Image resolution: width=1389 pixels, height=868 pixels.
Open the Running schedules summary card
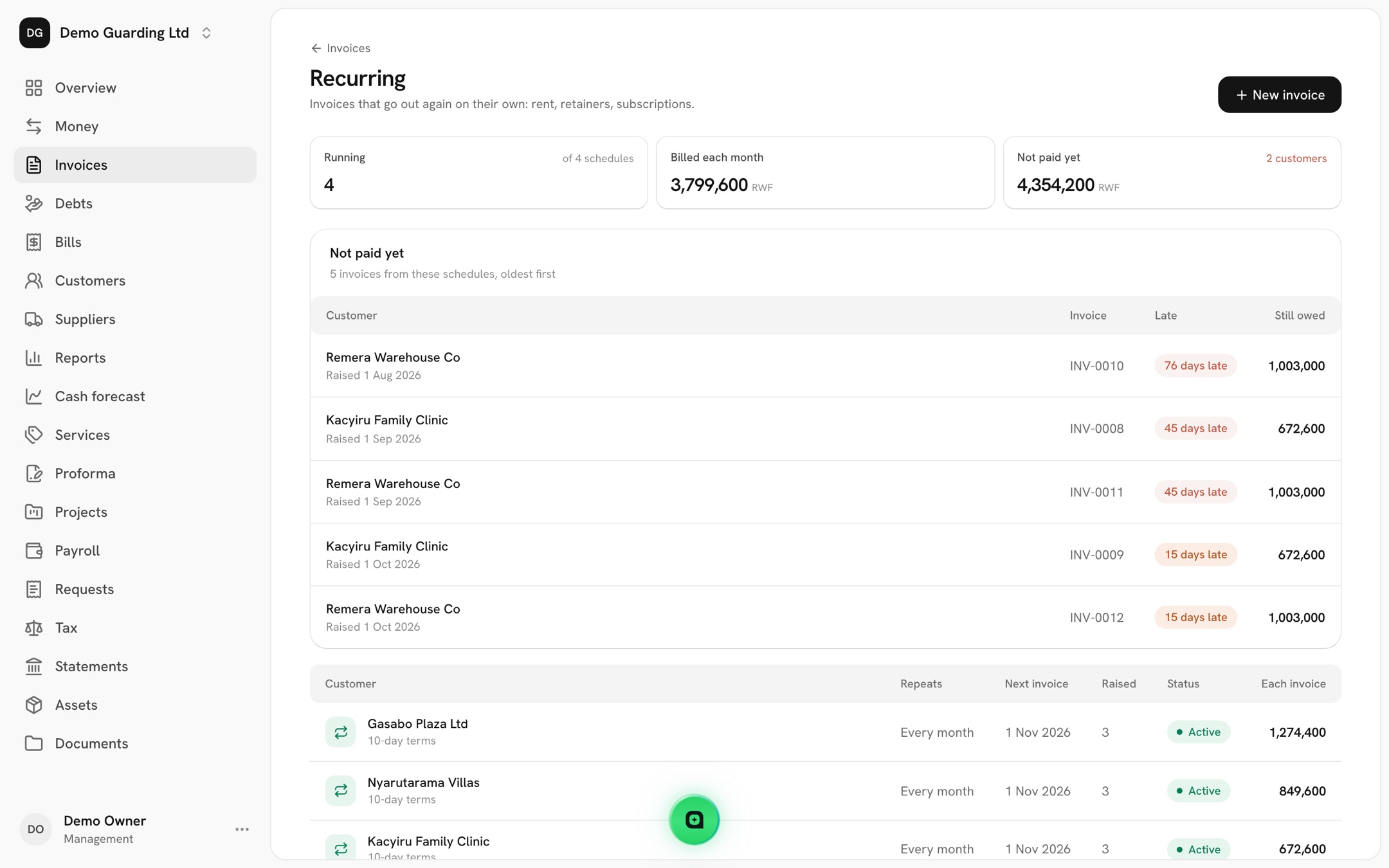(478, 172)
